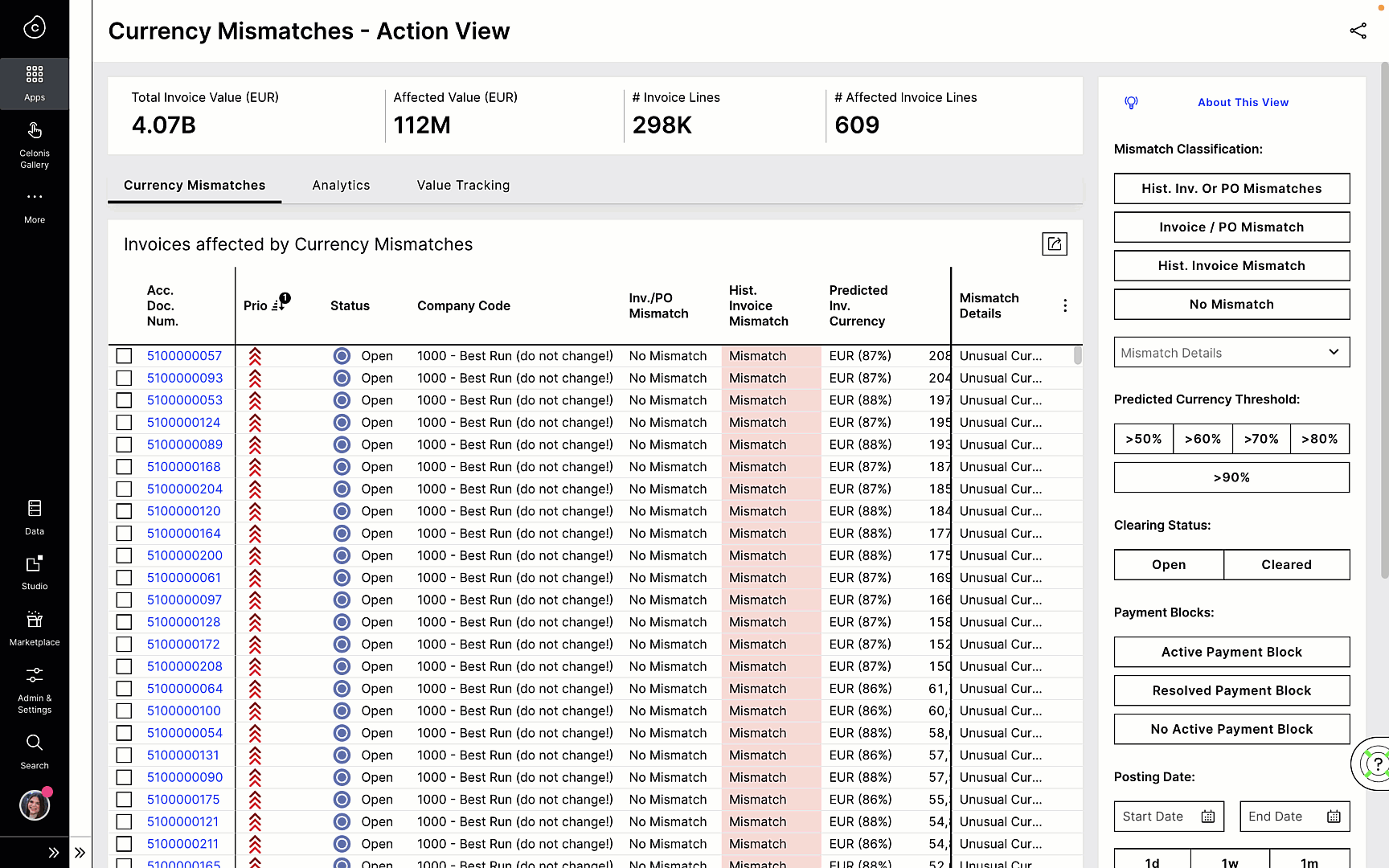Filter by Resolved Payment Block
This screenshot has height=868, width=1389.
click(x=1231, y=691)
